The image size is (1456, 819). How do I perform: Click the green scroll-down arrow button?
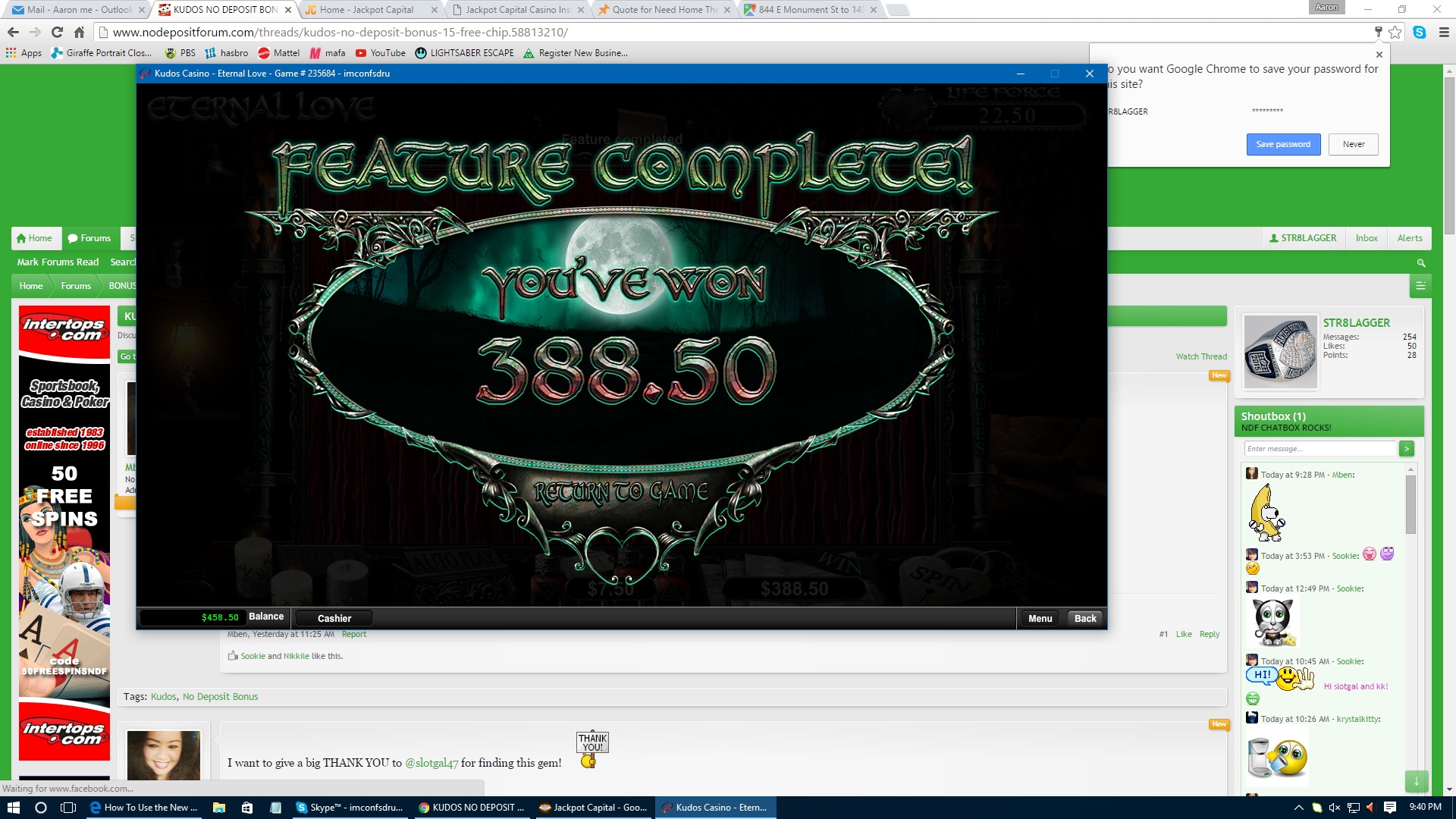click(x=1416, y=781)
